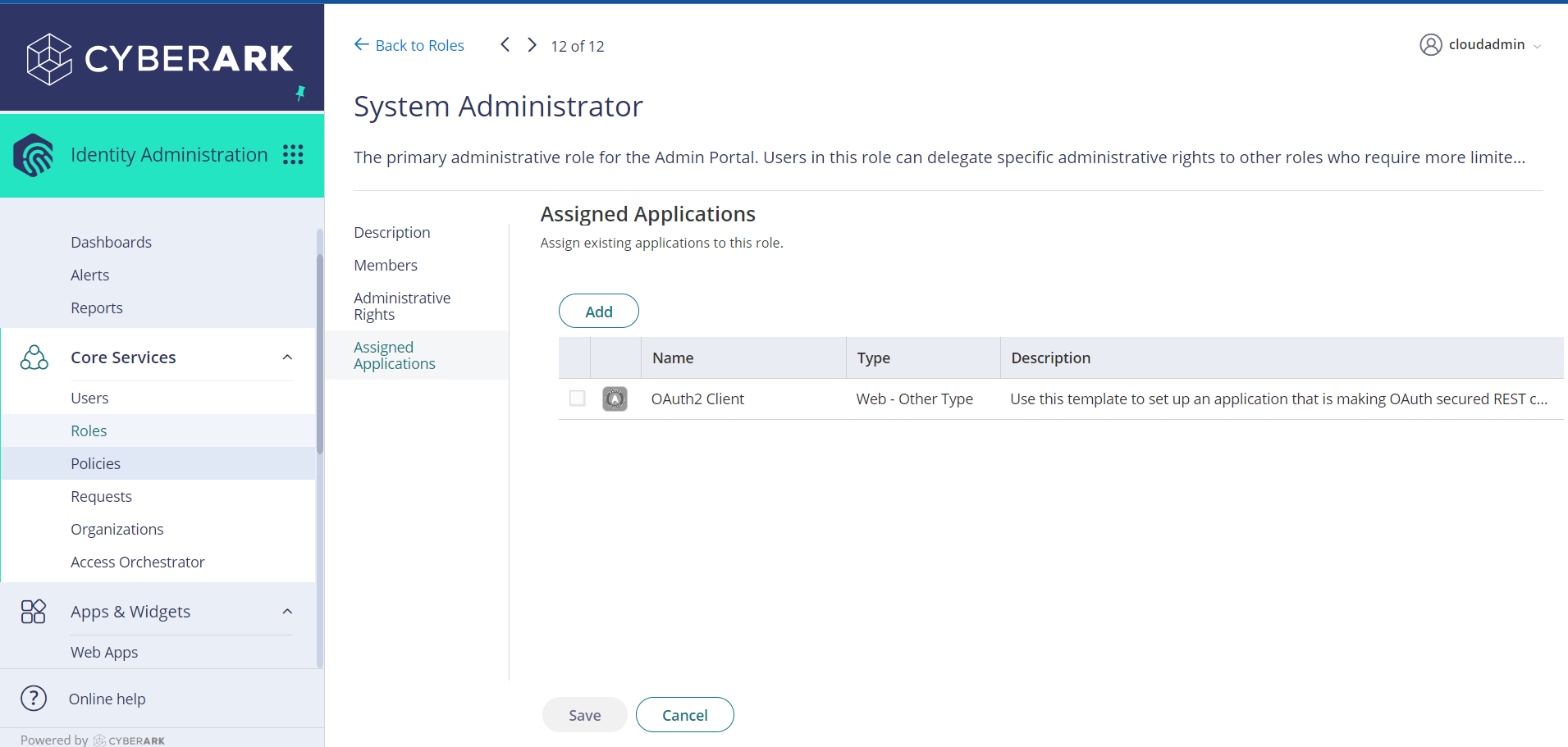Screen dimensions: 1568x747
Task: Switch to the Members tab
Action: point(386,265)
